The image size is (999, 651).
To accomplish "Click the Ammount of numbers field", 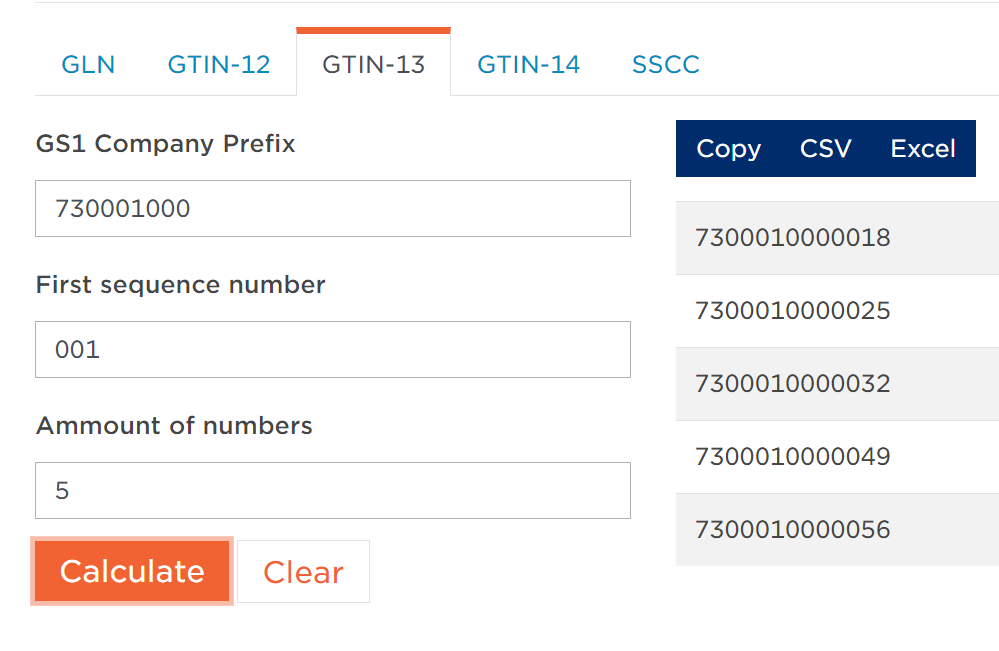I will pyautogui.click(x=333, y=490).
